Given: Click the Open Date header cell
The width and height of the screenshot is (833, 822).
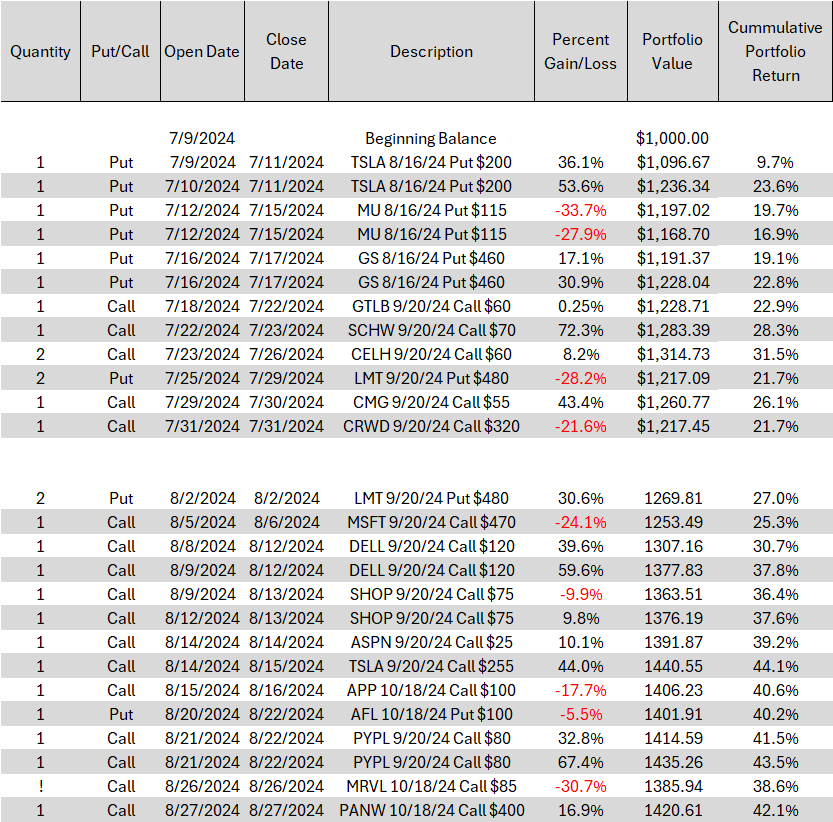Looking at the screenshot, I should [x=202, y=51].
